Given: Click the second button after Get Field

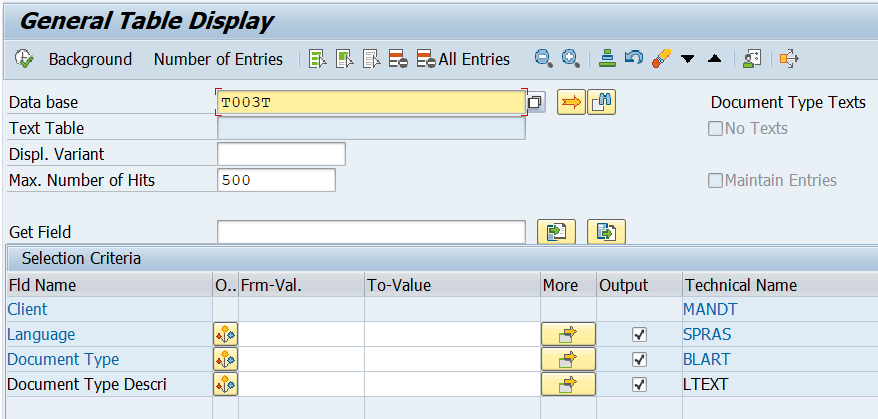Looking at the screenshot, I should [606, 231].
